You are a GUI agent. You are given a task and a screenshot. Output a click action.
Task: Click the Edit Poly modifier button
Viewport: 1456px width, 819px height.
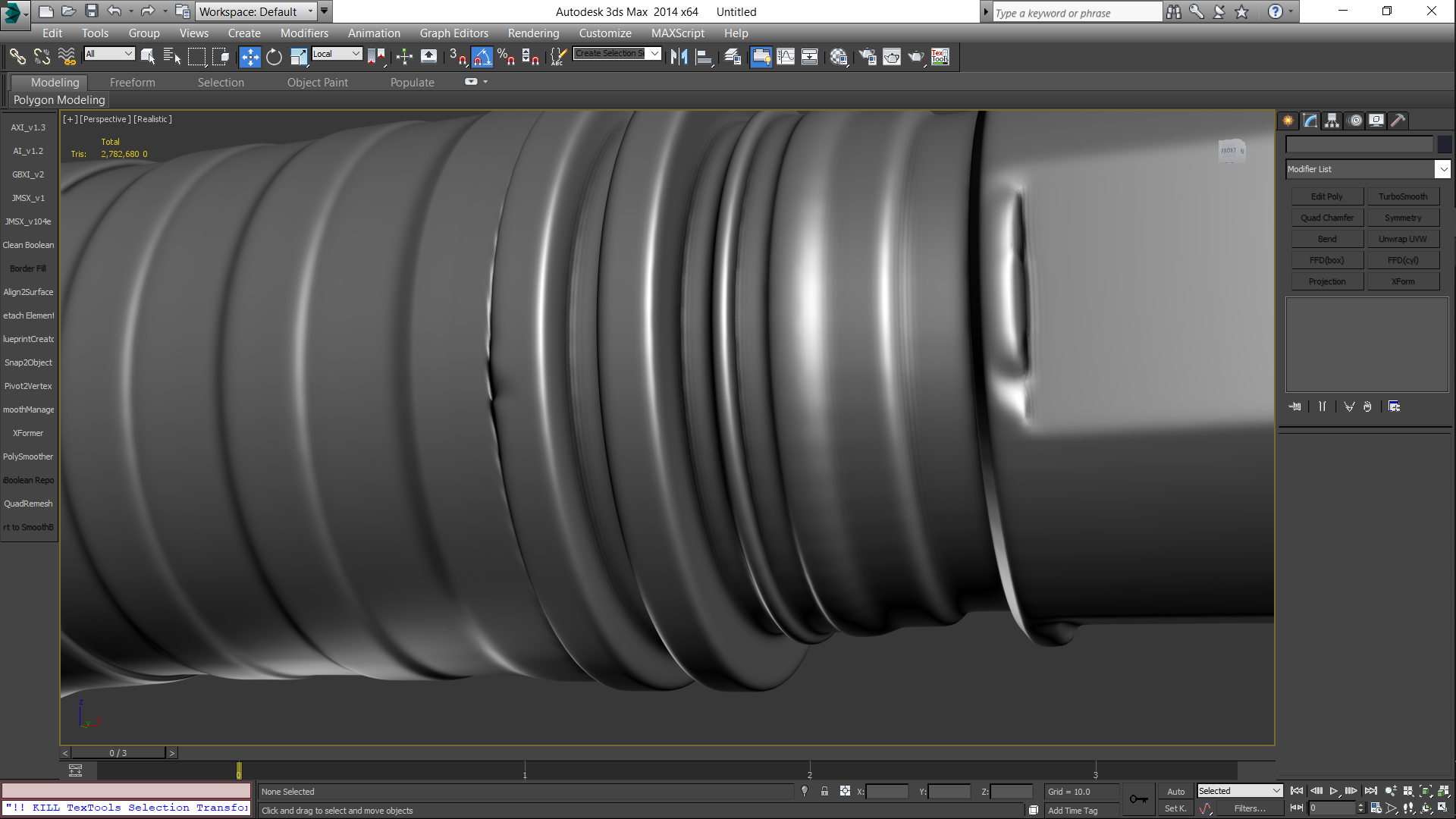[x=1326, y=196]
